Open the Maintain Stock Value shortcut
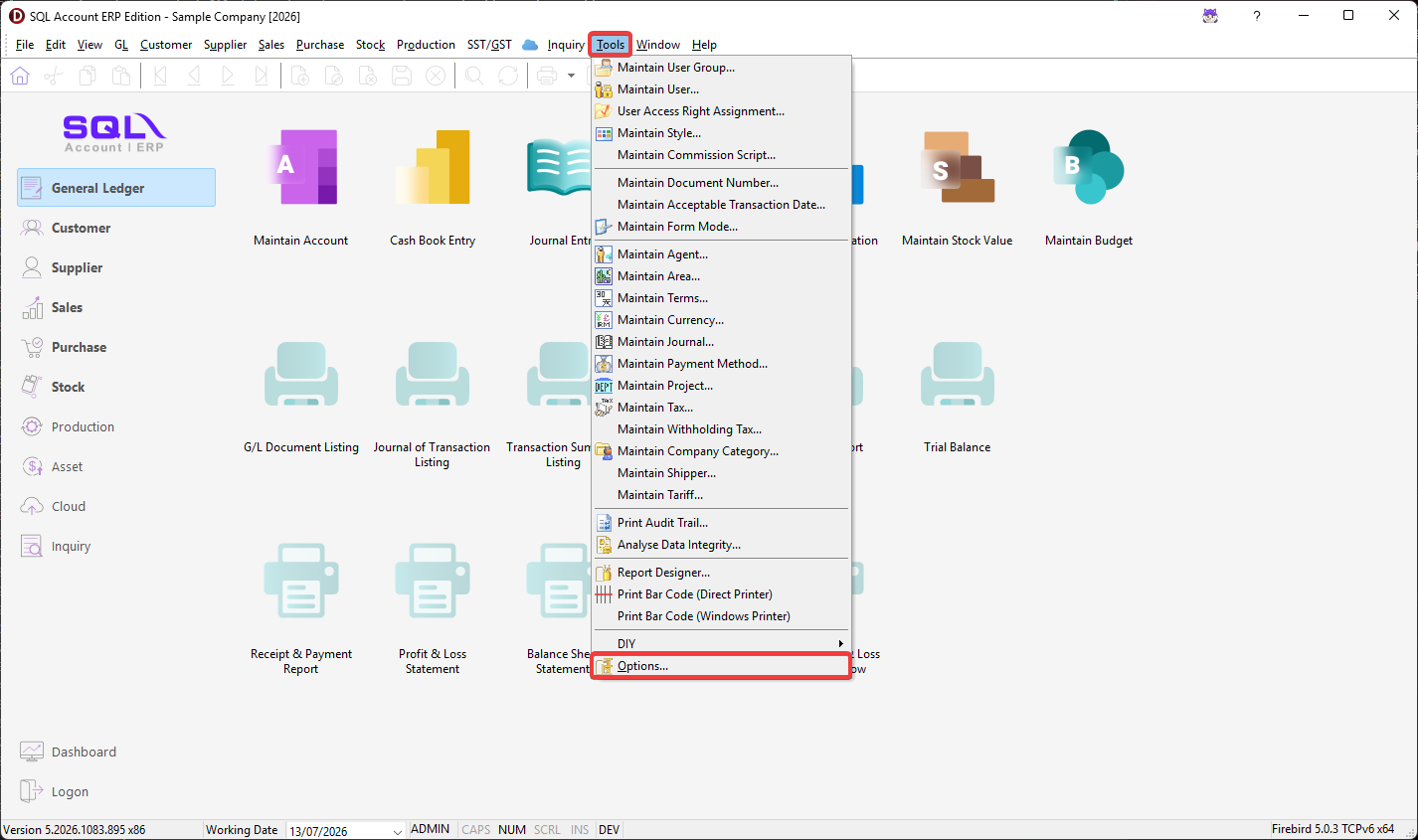Screen dimensions: 1418x840 click(957, 188)
